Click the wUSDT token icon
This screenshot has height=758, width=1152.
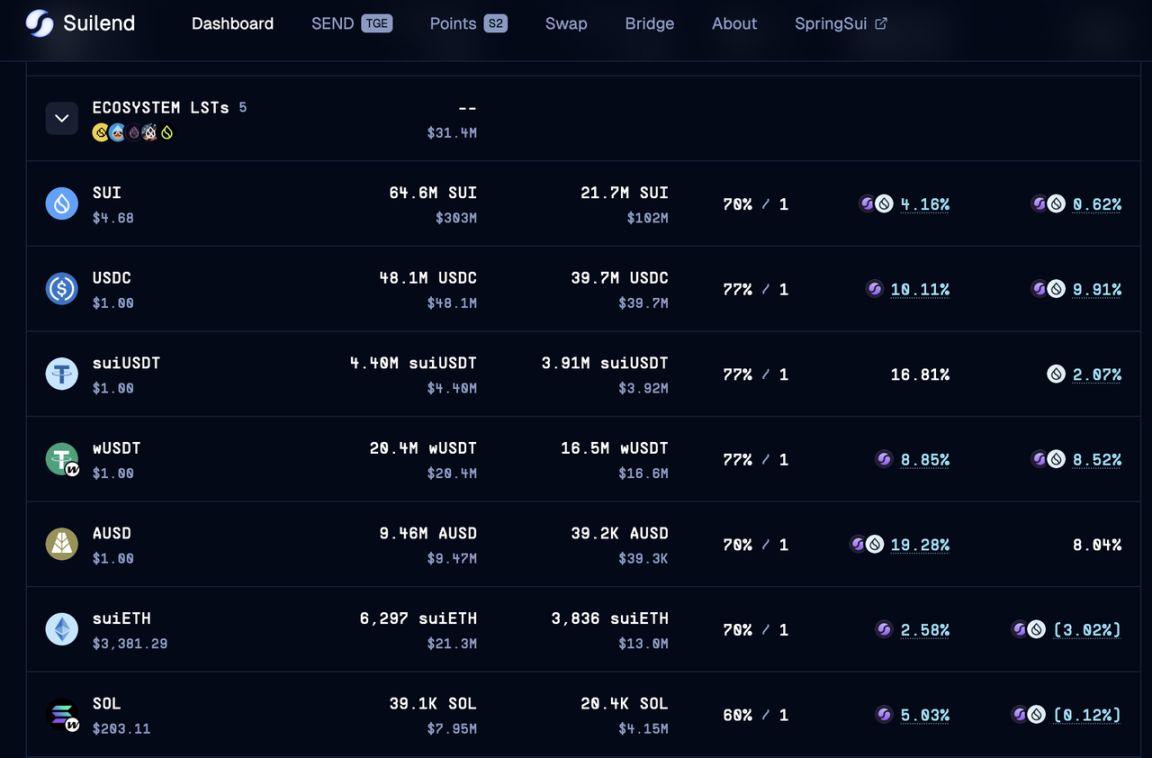coord(62,460)
